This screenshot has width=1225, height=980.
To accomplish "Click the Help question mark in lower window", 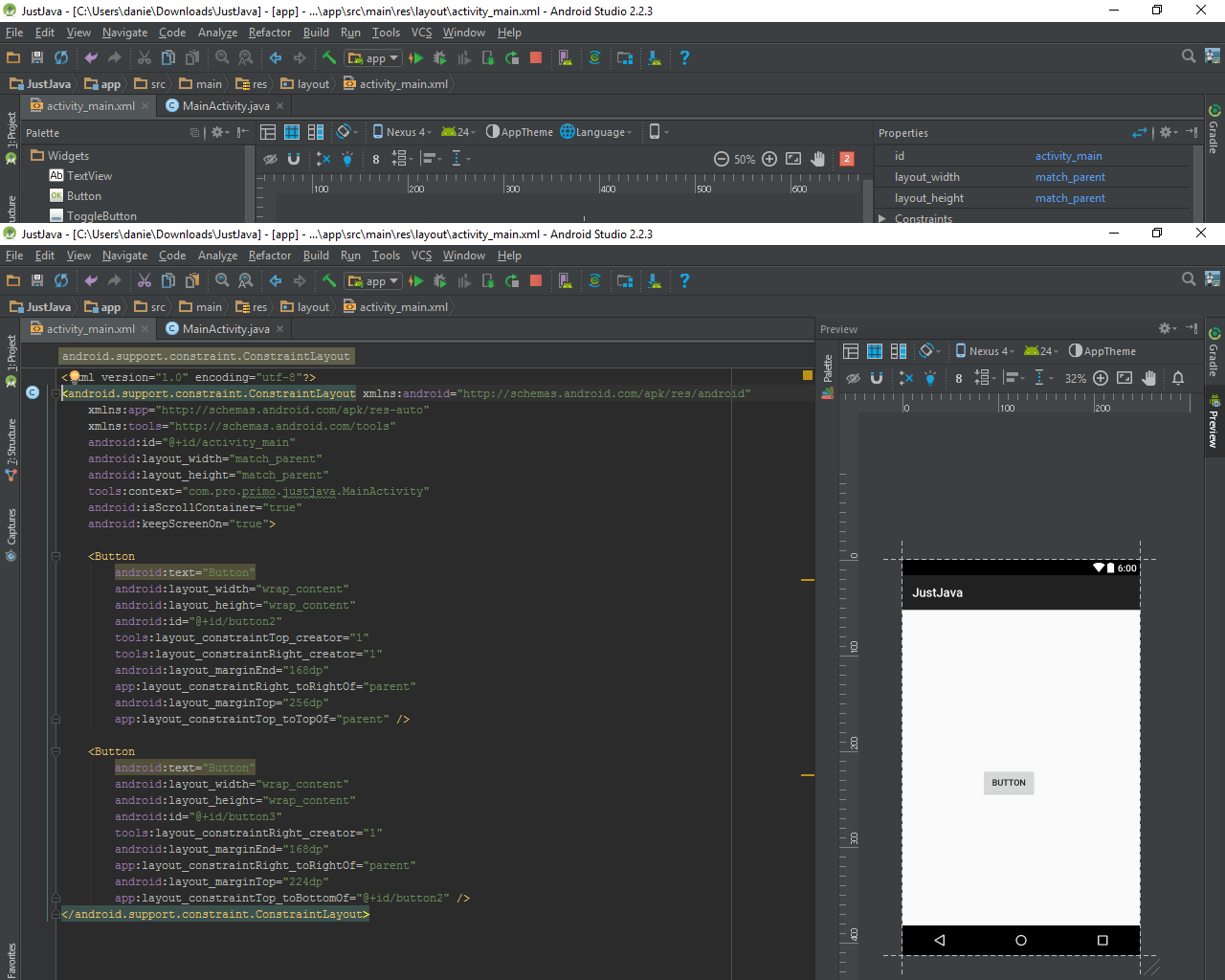I will tap(684, 280).
